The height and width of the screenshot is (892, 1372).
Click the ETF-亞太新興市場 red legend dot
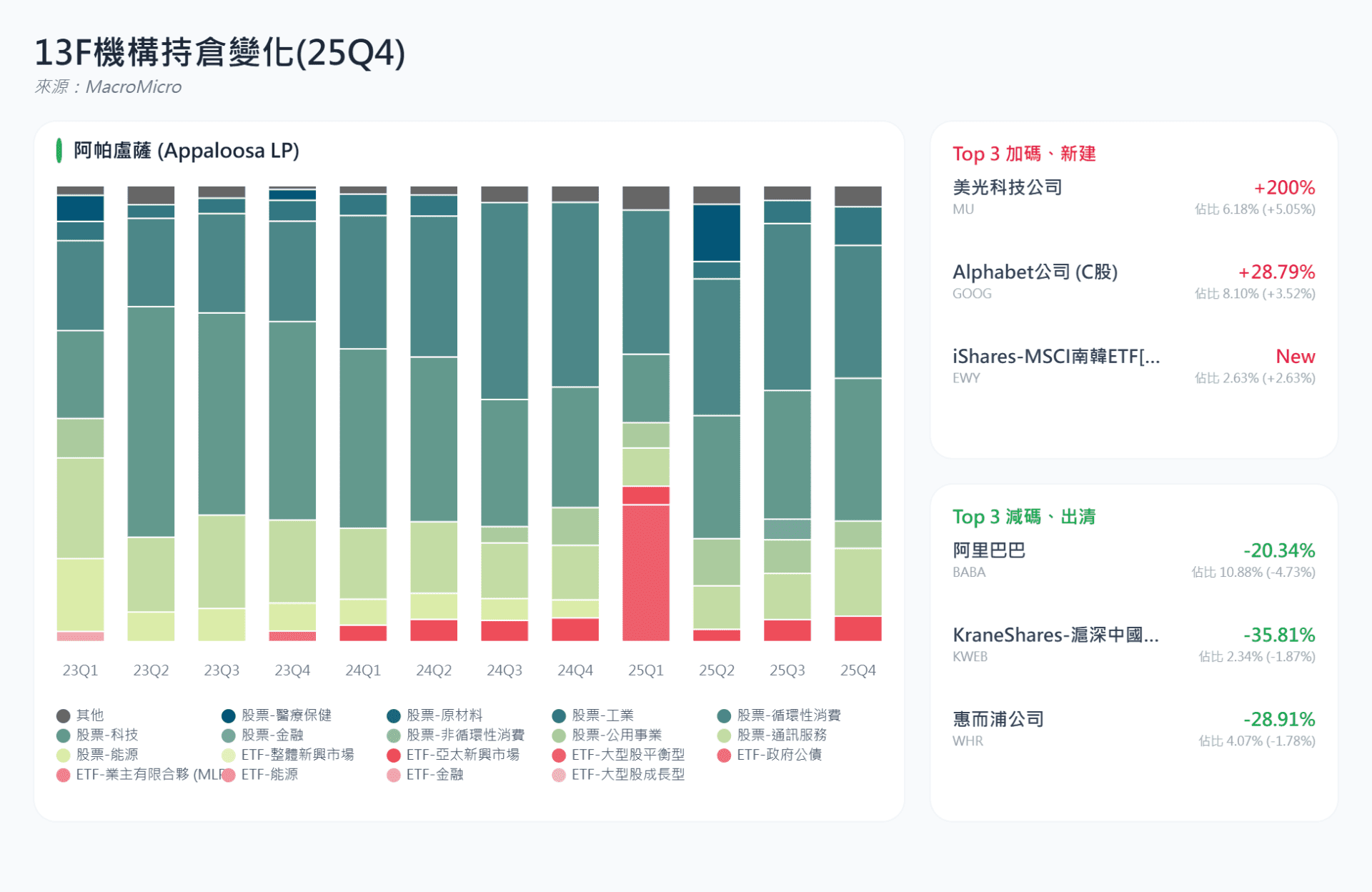(x=394, y=755)
